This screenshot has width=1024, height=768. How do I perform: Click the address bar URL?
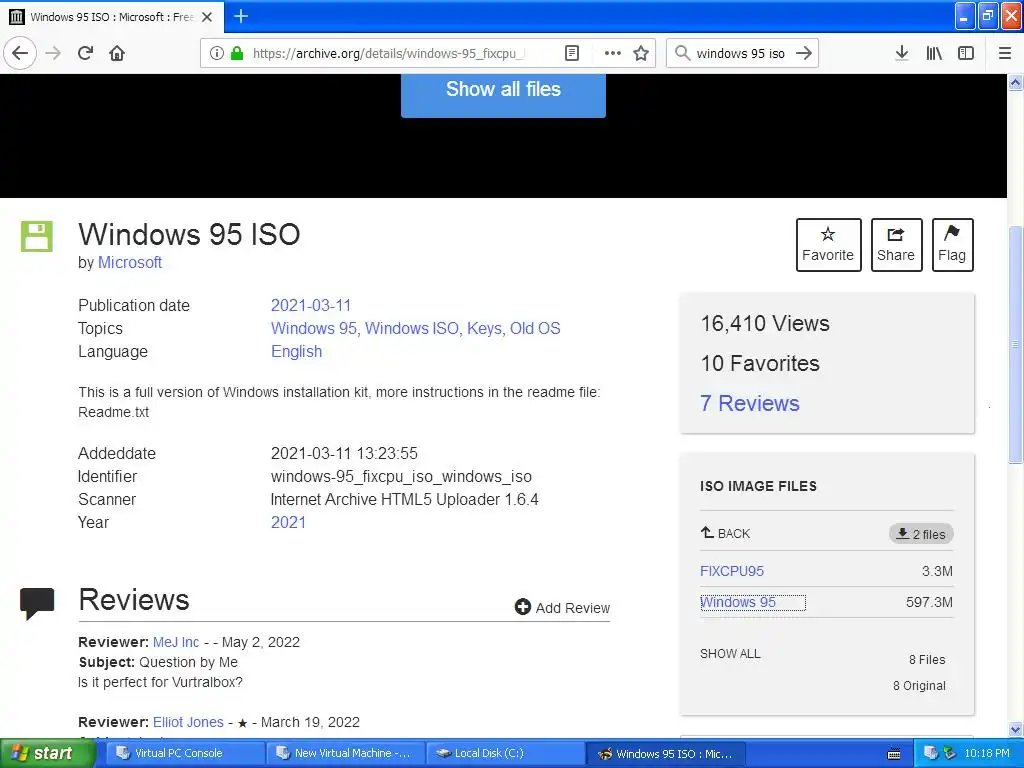coord(388,54)
